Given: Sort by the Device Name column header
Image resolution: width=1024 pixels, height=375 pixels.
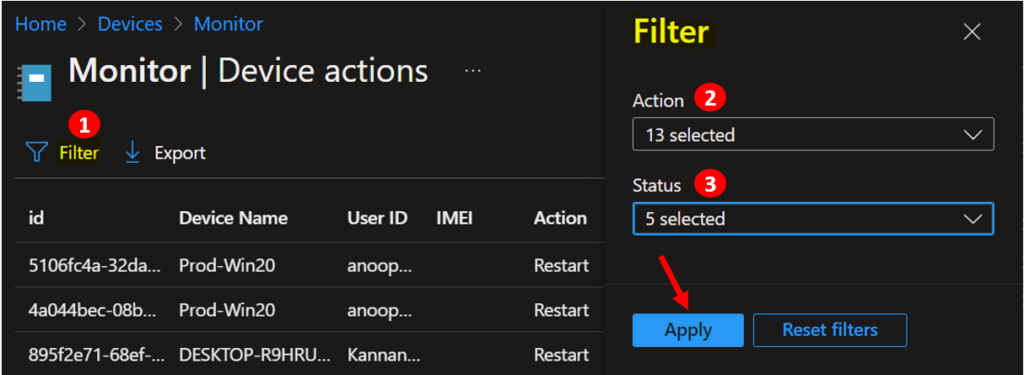Looking at the screenshot, I should pos(233,218).
